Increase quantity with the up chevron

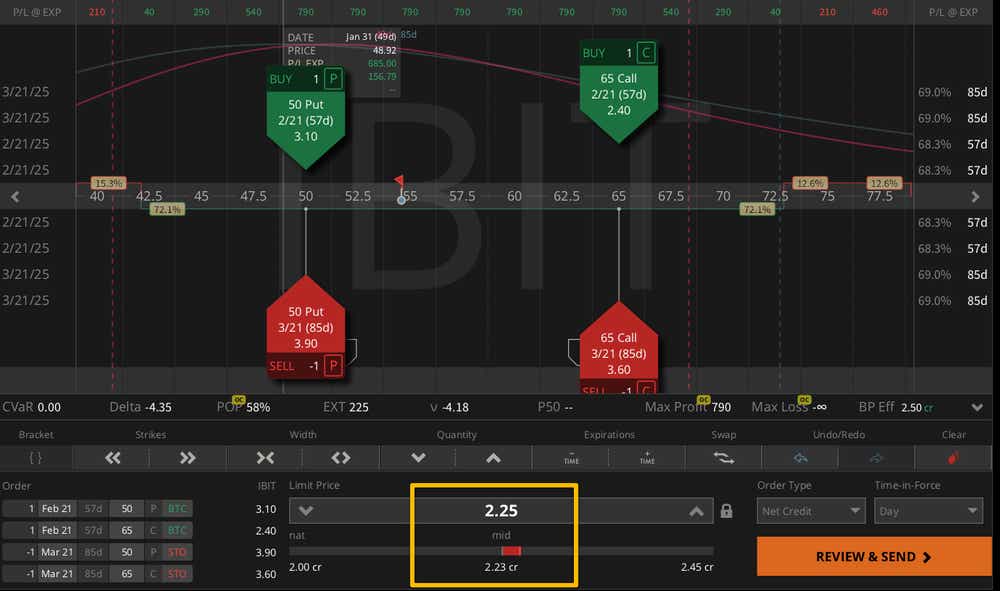[494, 458]
